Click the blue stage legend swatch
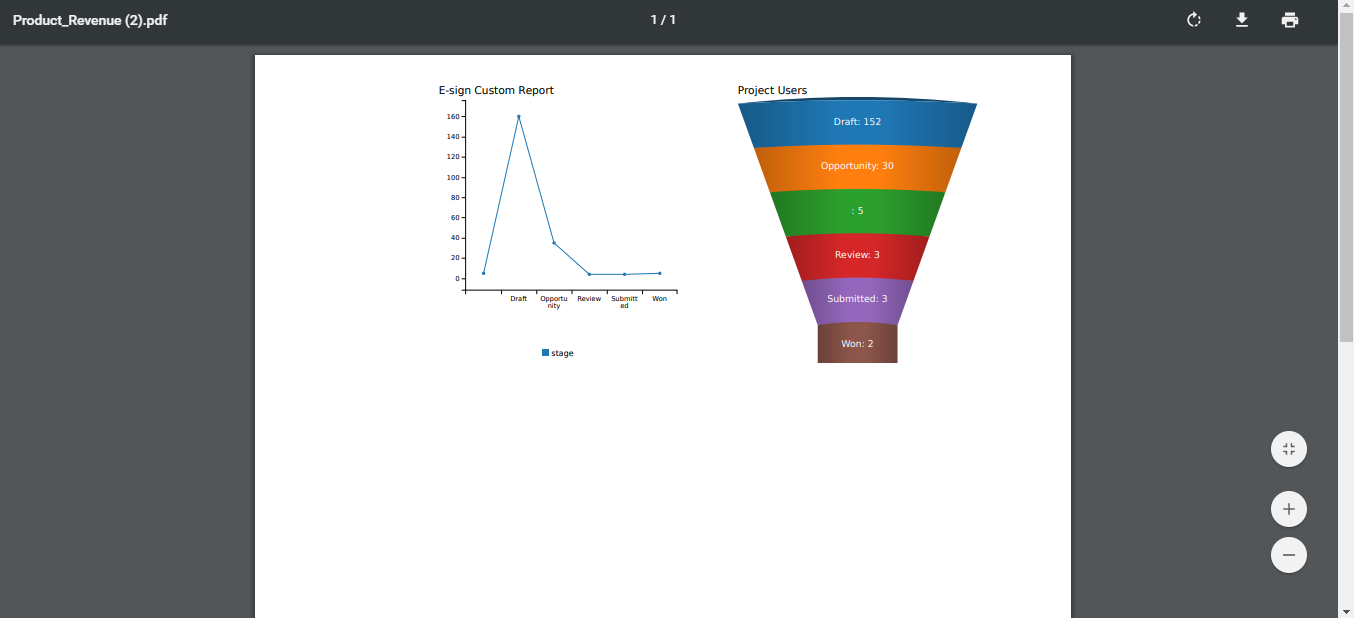 545,353
